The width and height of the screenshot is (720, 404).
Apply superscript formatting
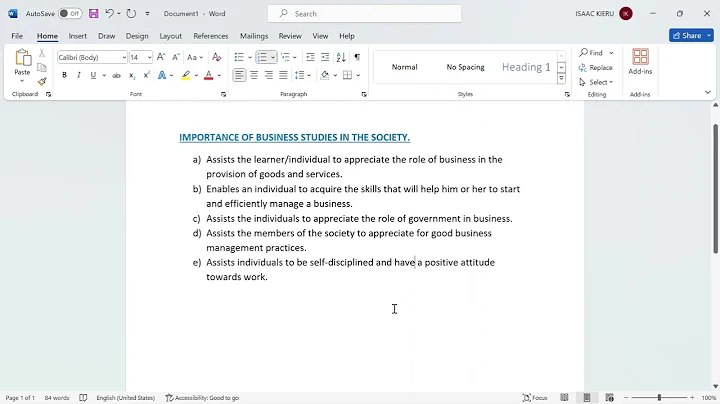tap(146, 75)
